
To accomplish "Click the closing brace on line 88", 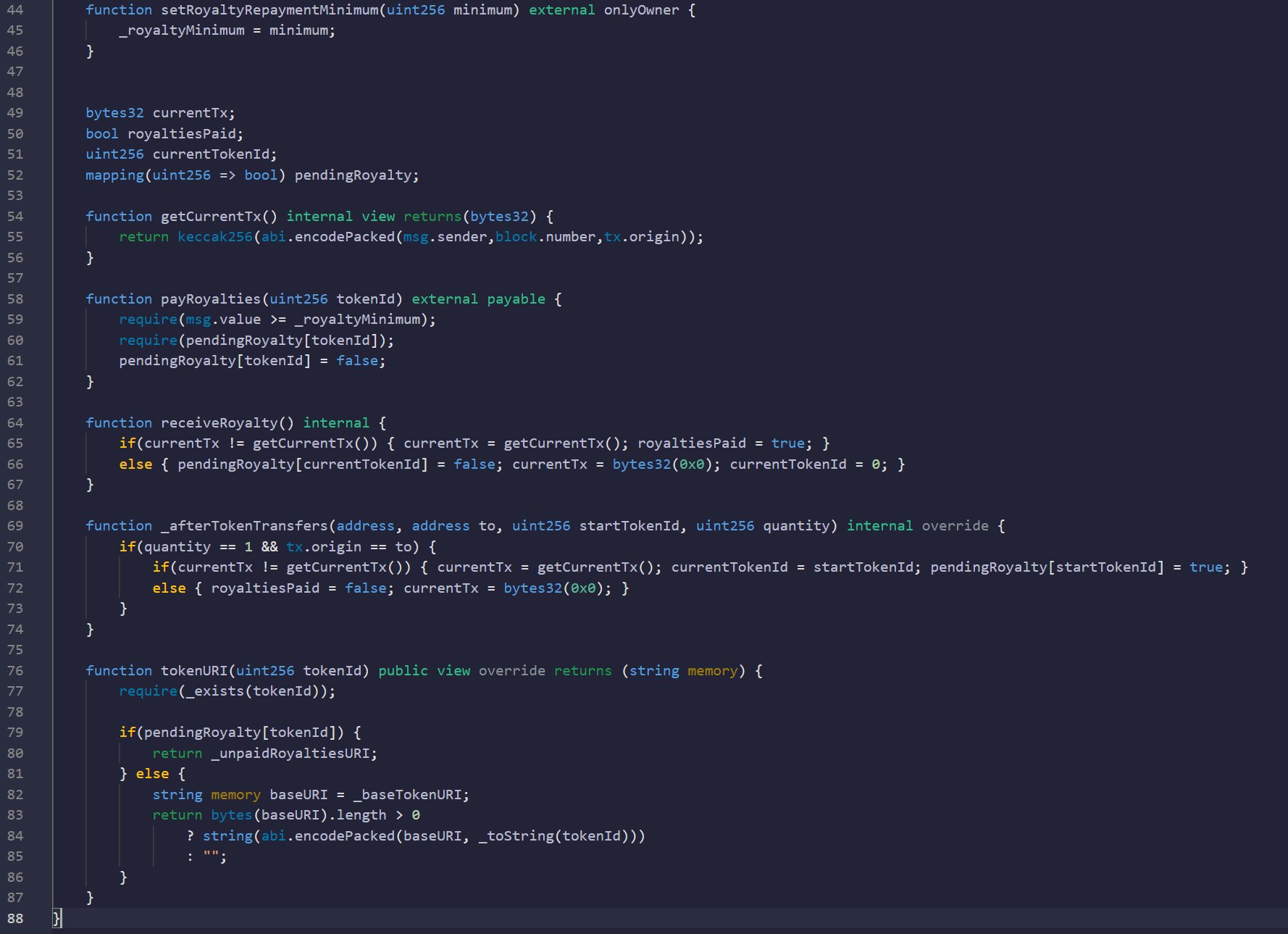I will point(55,918).
